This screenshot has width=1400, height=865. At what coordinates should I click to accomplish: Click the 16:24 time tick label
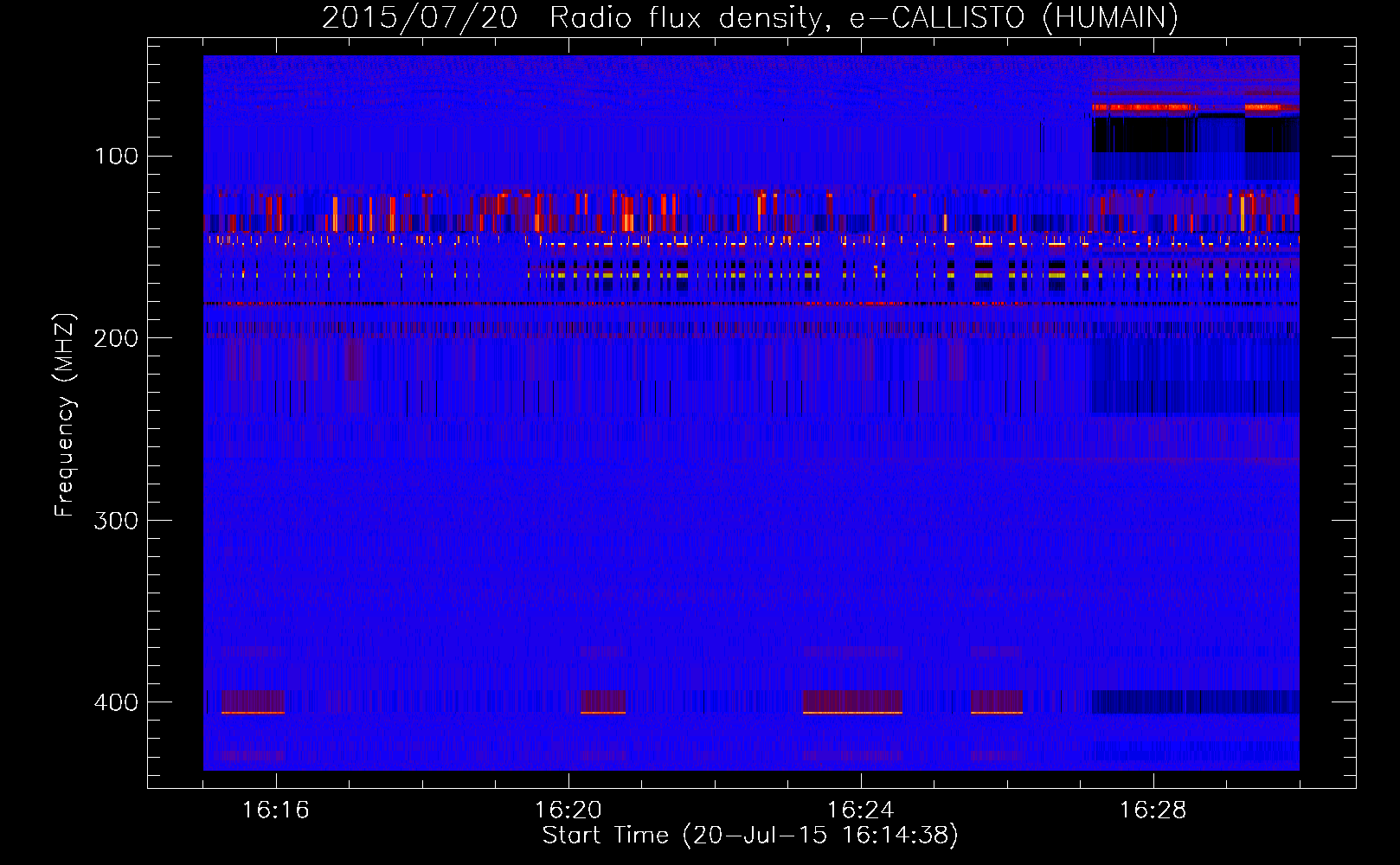(861, 810)
